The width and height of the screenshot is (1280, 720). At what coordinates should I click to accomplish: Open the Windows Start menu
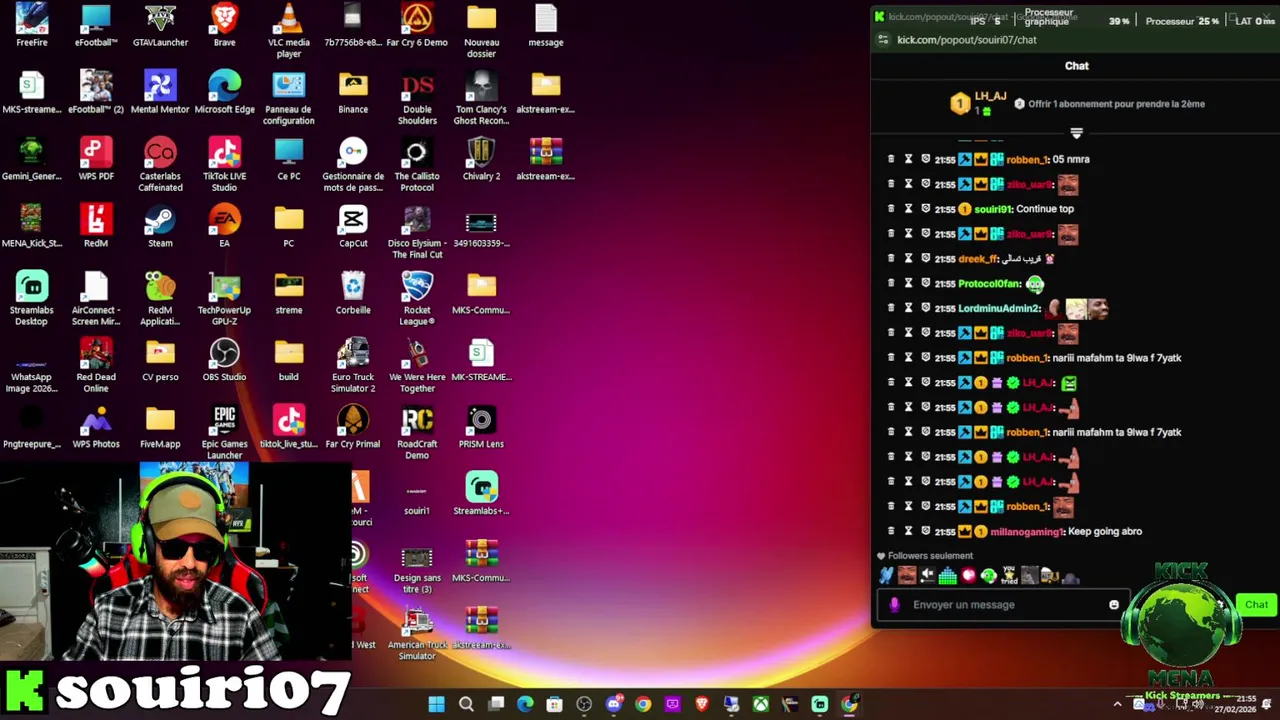436,704
